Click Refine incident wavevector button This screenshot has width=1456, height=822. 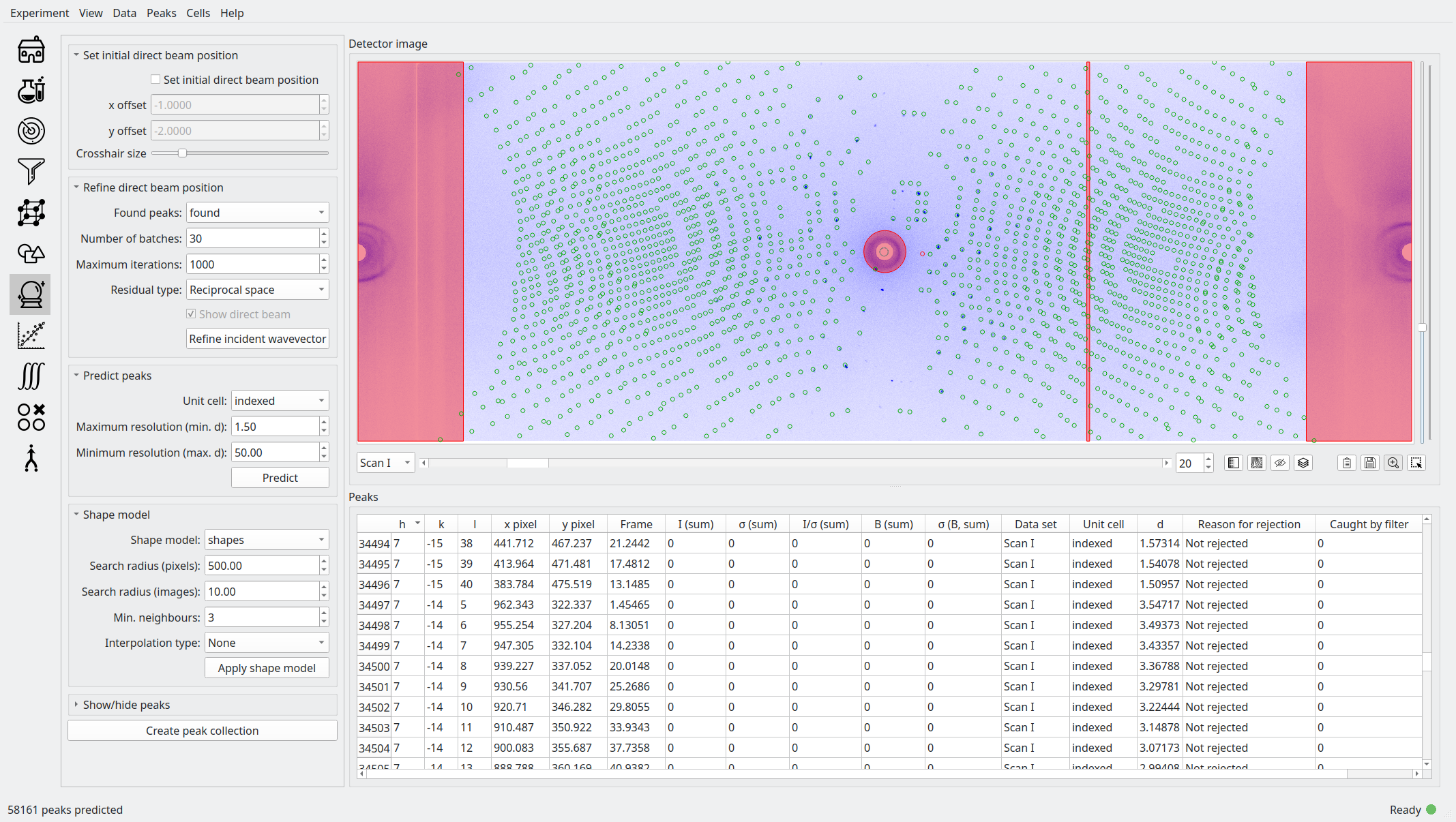click(x=257, y=339)
